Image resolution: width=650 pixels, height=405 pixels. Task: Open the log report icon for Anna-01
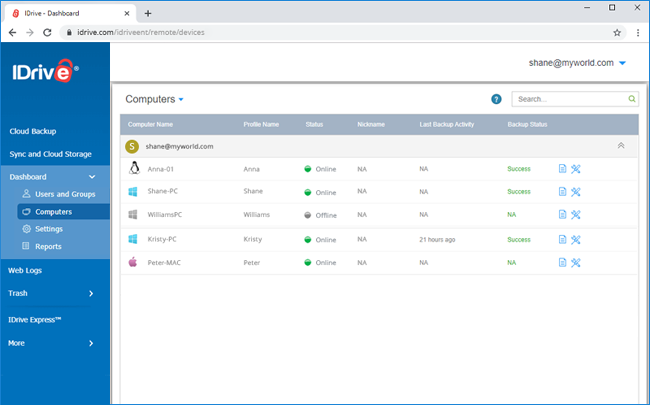pos(562,169)
